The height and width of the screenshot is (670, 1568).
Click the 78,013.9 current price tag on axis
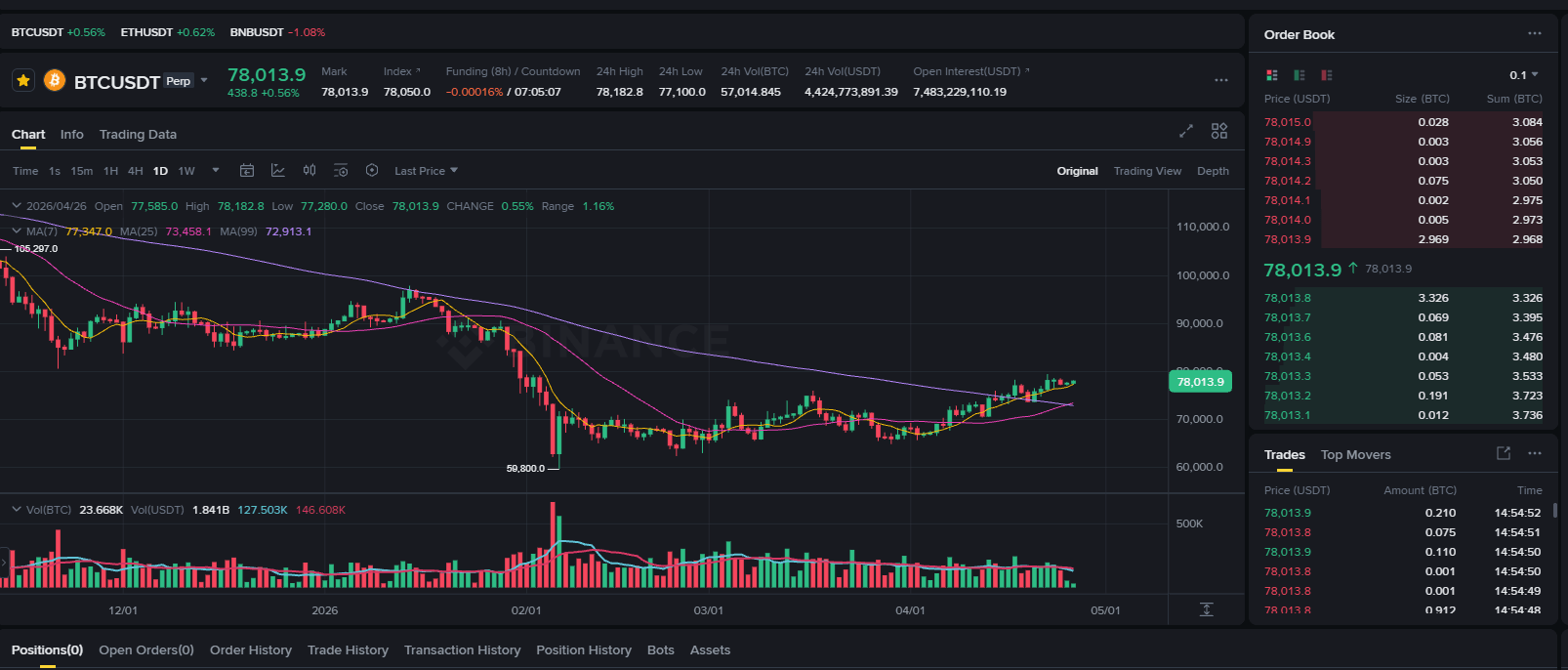1200,382
